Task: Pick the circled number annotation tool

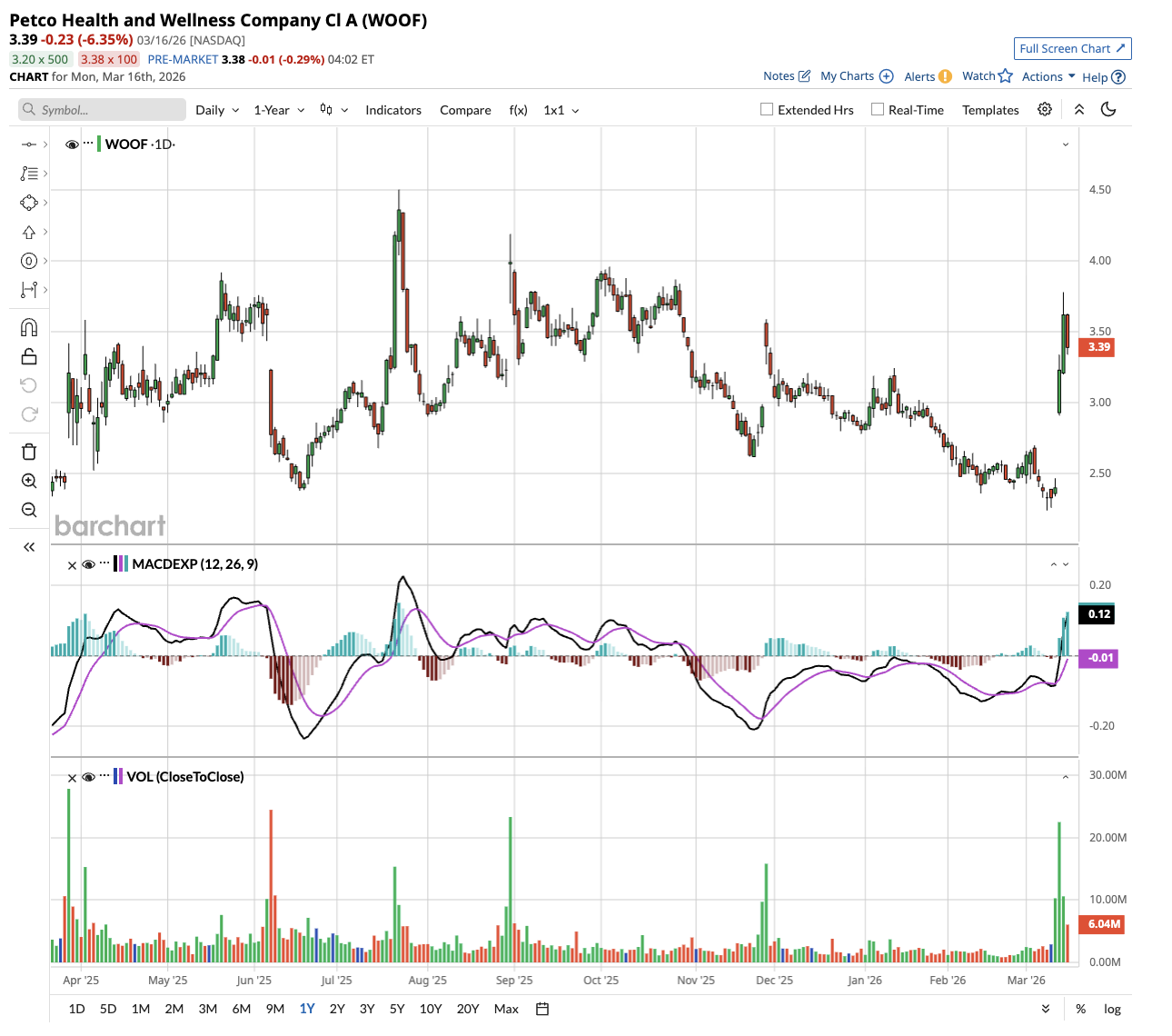Action: [x=29, y=261]
